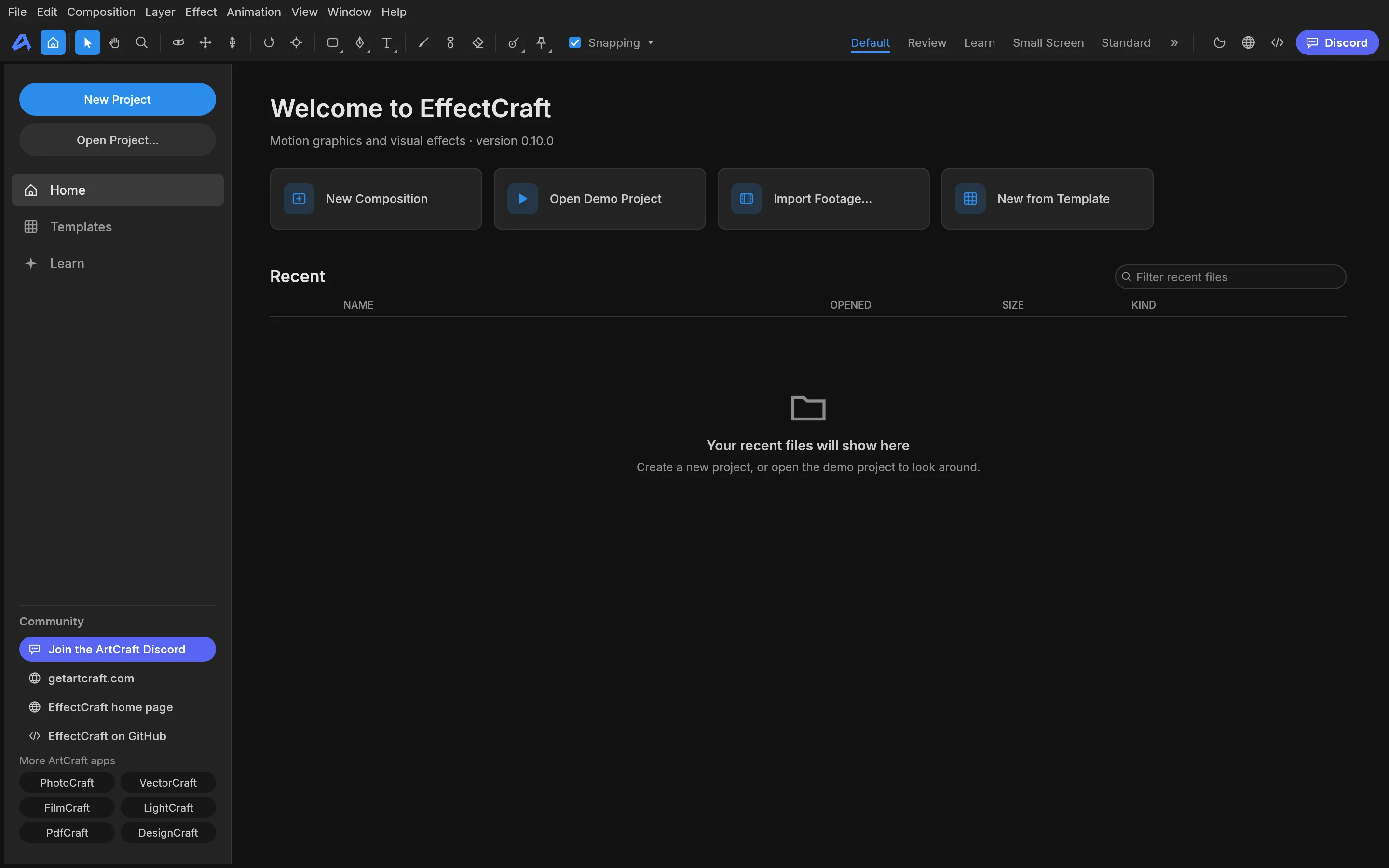Open the PhotoCraft app chip
Viewport: 1389px width, 868px height.
click(67, 783)
